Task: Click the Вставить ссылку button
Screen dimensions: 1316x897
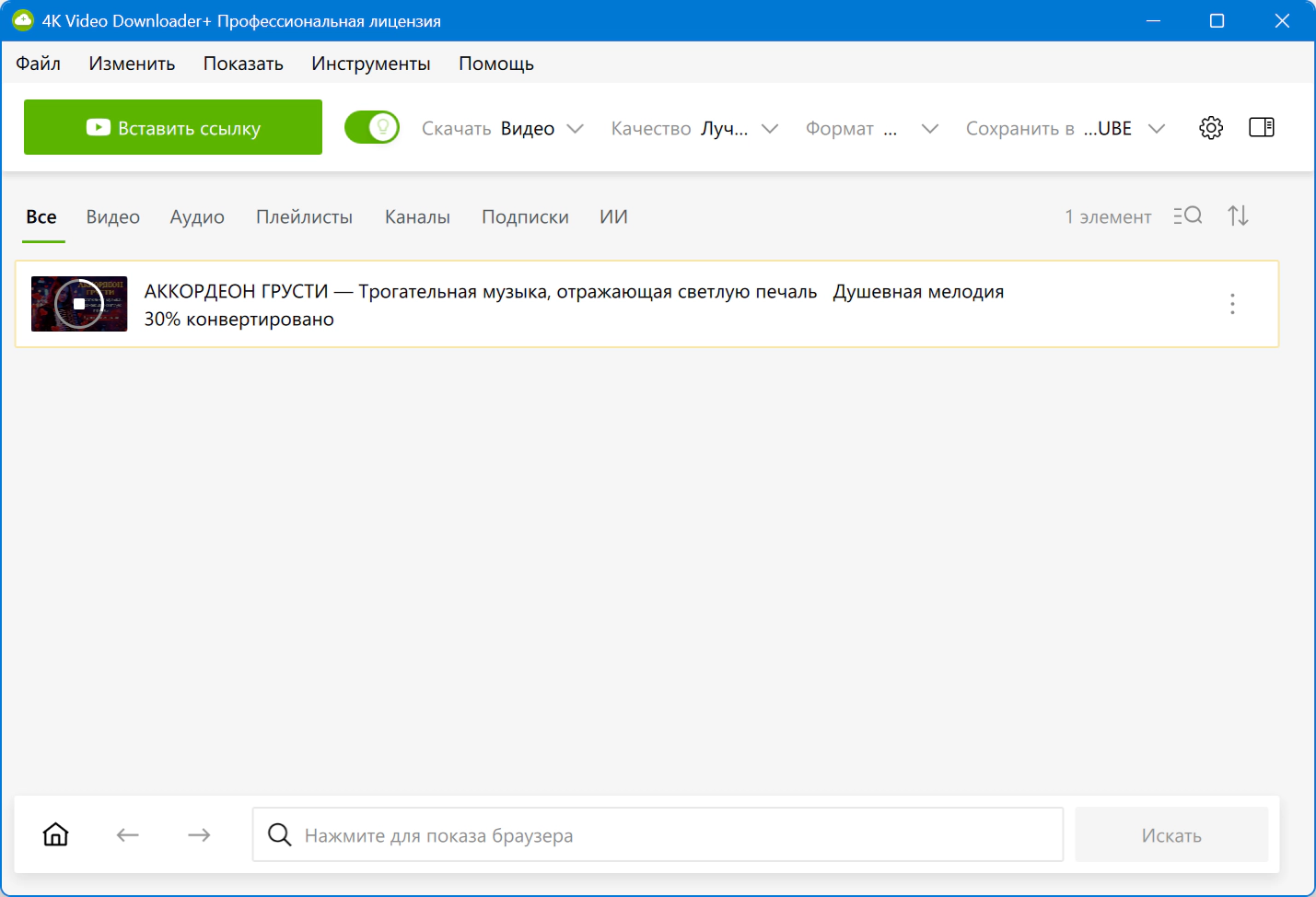Action: (173, 127)
